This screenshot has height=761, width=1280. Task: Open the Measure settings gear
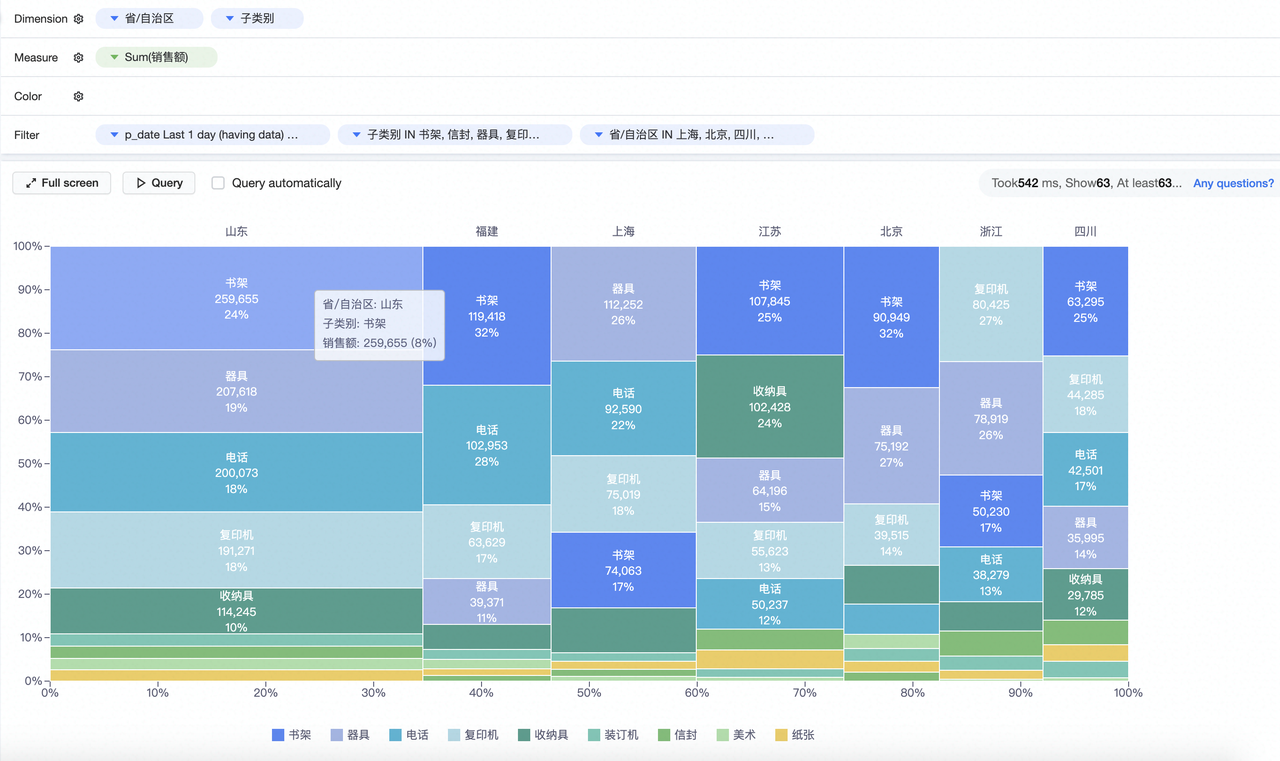pyautogui.click(x=79, y=58)
